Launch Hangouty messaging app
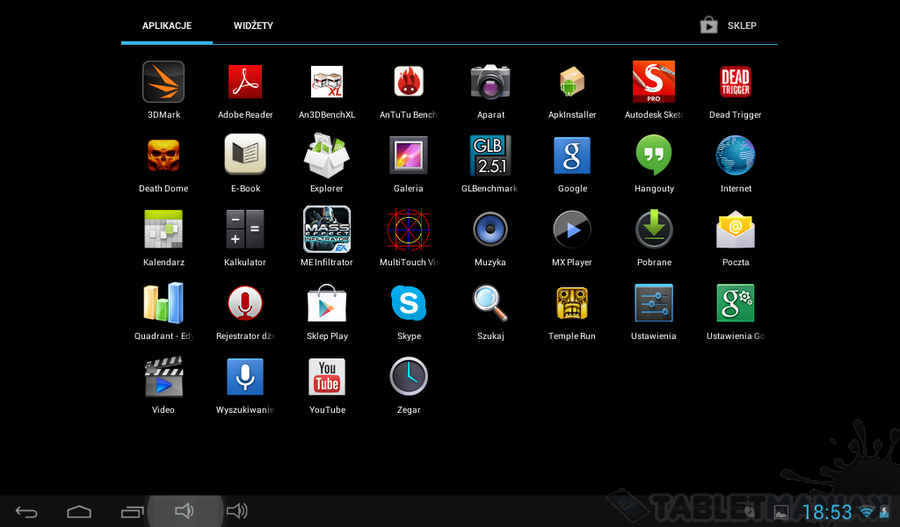Screen dimensions: 900x527 pos(654,155)
